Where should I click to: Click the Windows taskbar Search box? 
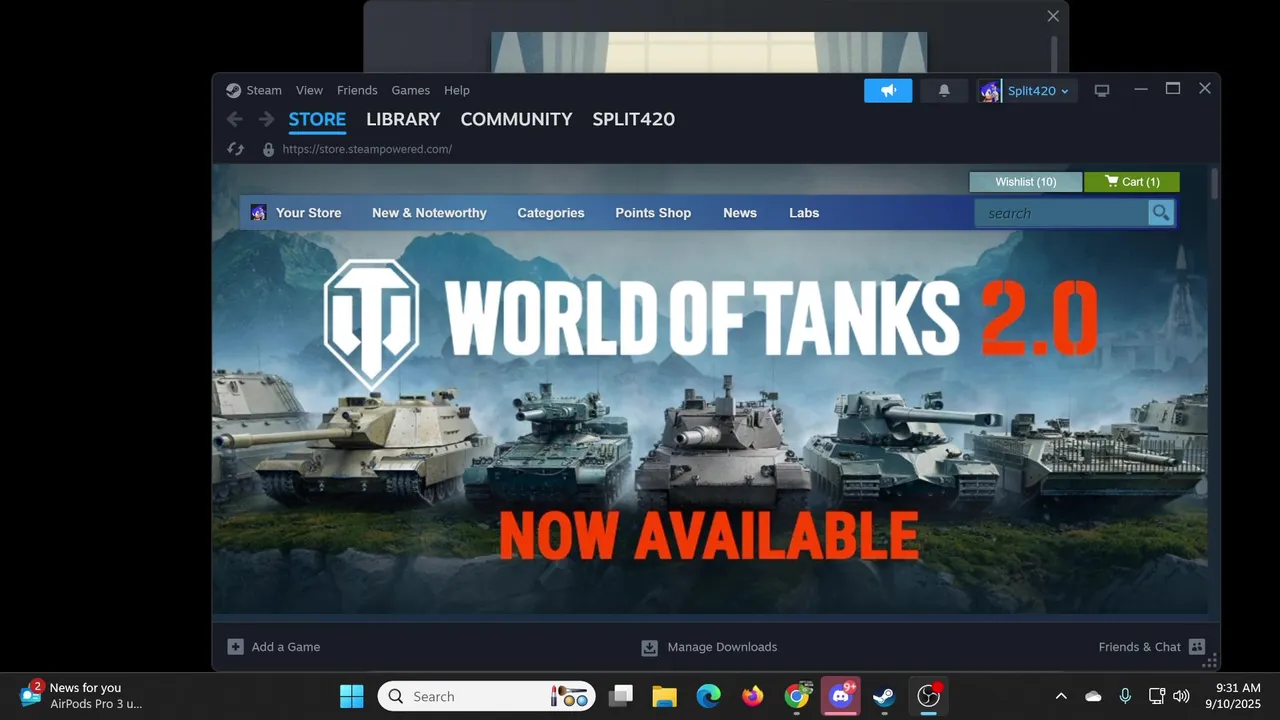tap(487, 696)
